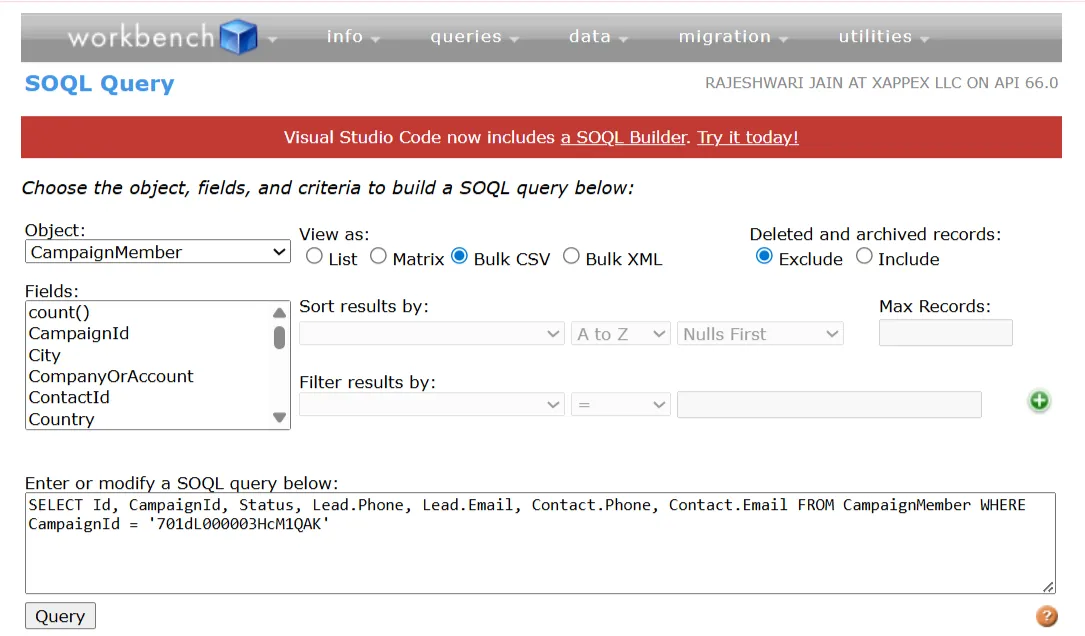Click the workbench title text link
The image size is (1085, 636).
point(141,37)
